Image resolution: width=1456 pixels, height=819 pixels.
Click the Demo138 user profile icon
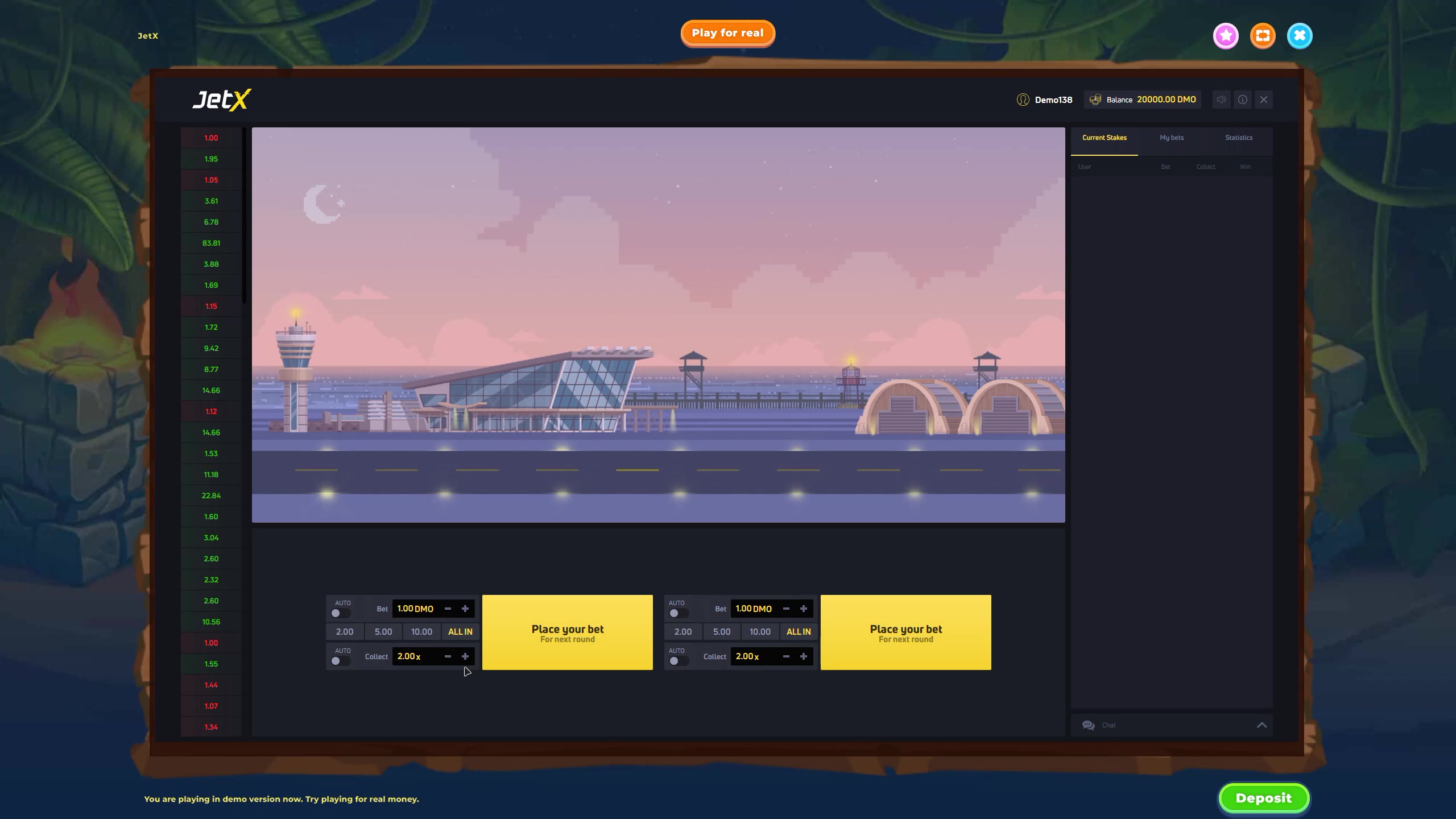point(1023,100)
